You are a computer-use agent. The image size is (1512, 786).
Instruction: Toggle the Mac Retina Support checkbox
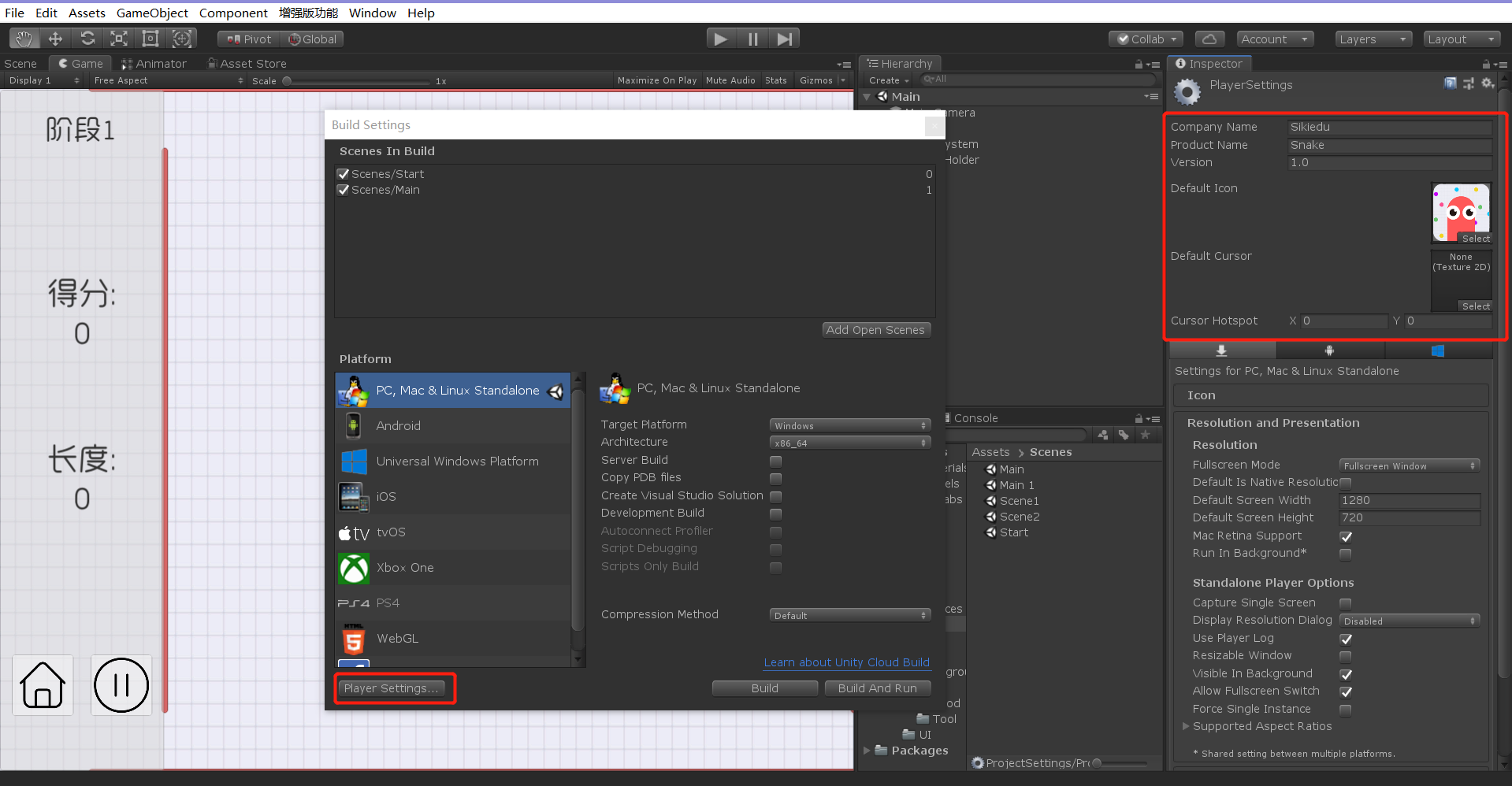pos(1346,537)
